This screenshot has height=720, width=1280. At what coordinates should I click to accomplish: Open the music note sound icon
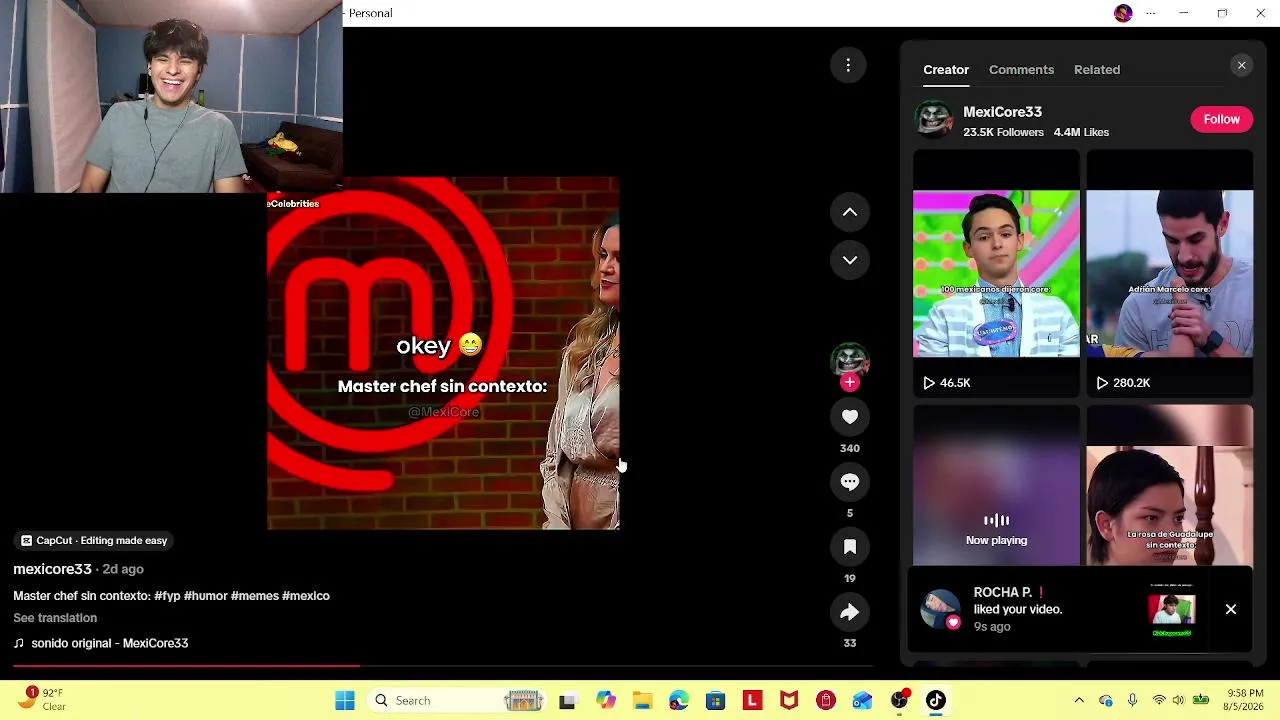pos(19,643)
